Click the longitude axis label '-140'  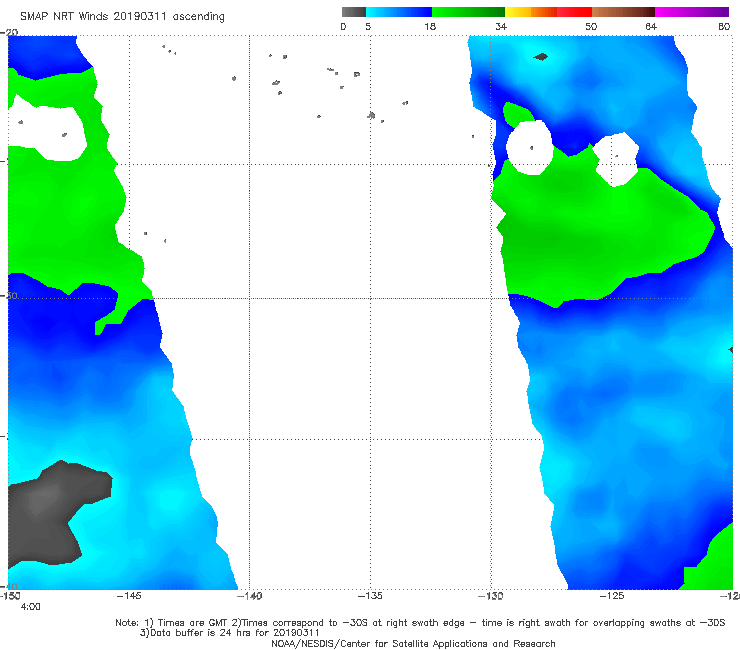(249, 596)
